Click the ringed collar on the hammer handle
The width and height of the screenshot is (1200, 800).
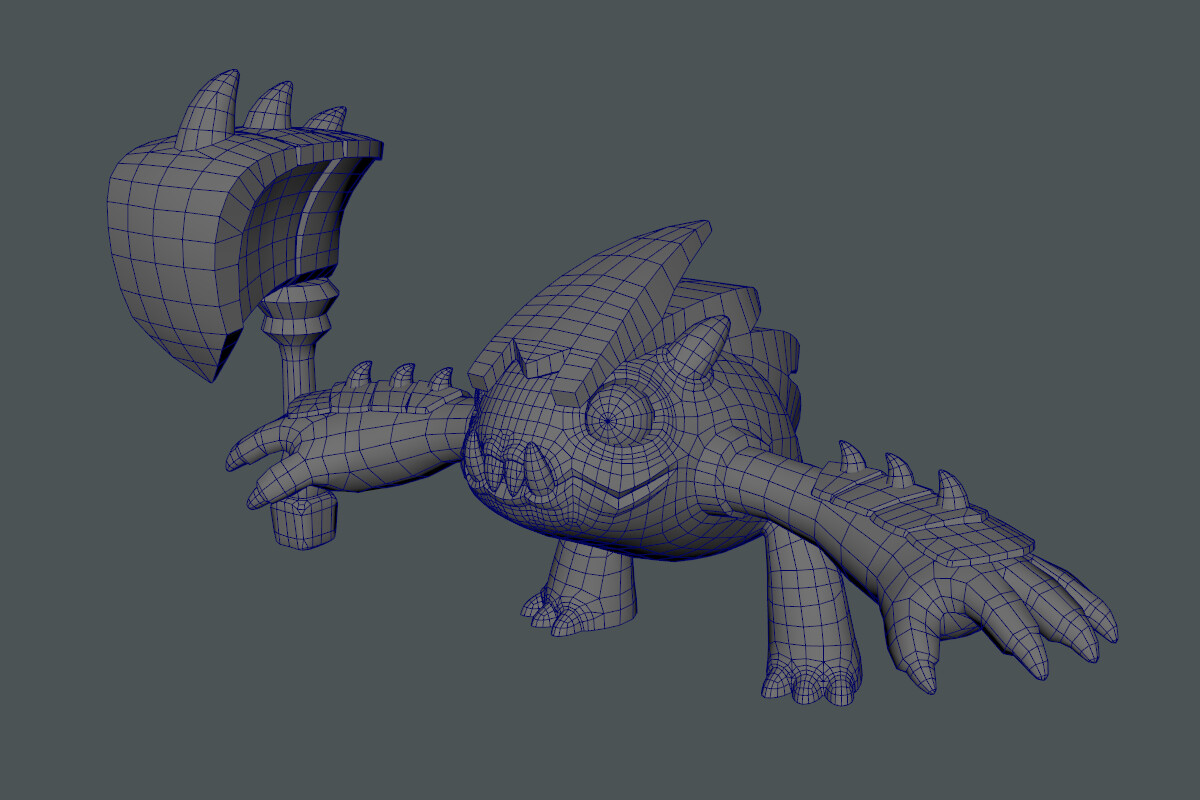click(299, 312)
